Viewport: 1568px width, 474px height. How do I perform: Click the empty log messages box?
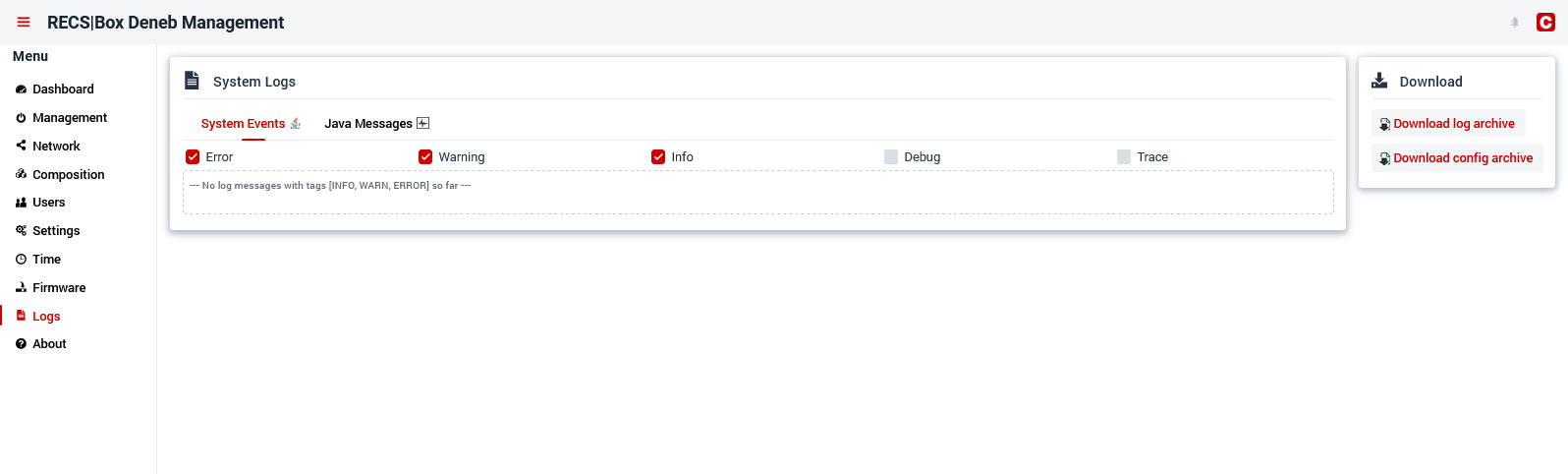(x=758, y=193)
